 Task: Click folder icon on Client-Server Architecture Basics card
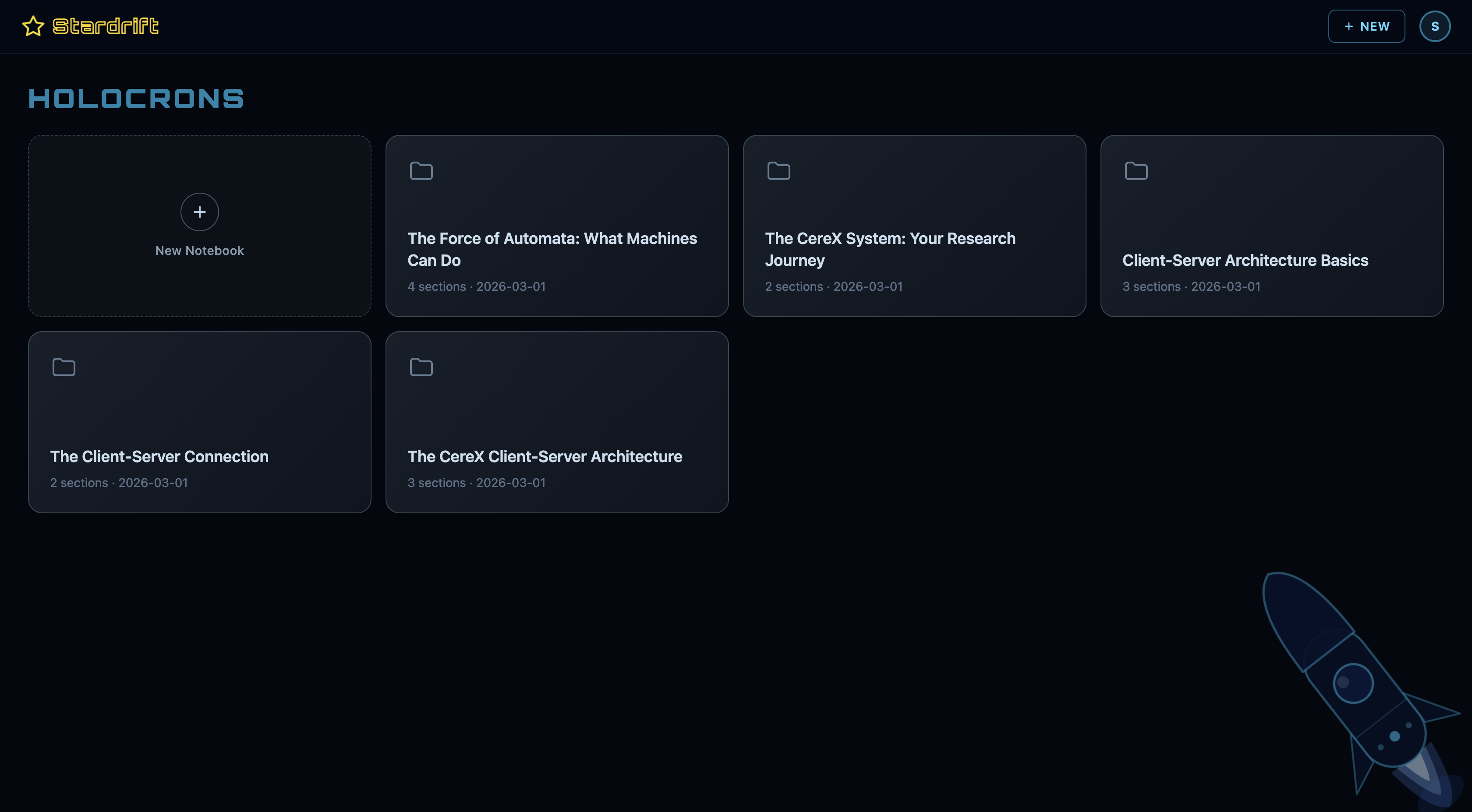click(1136, 171)
